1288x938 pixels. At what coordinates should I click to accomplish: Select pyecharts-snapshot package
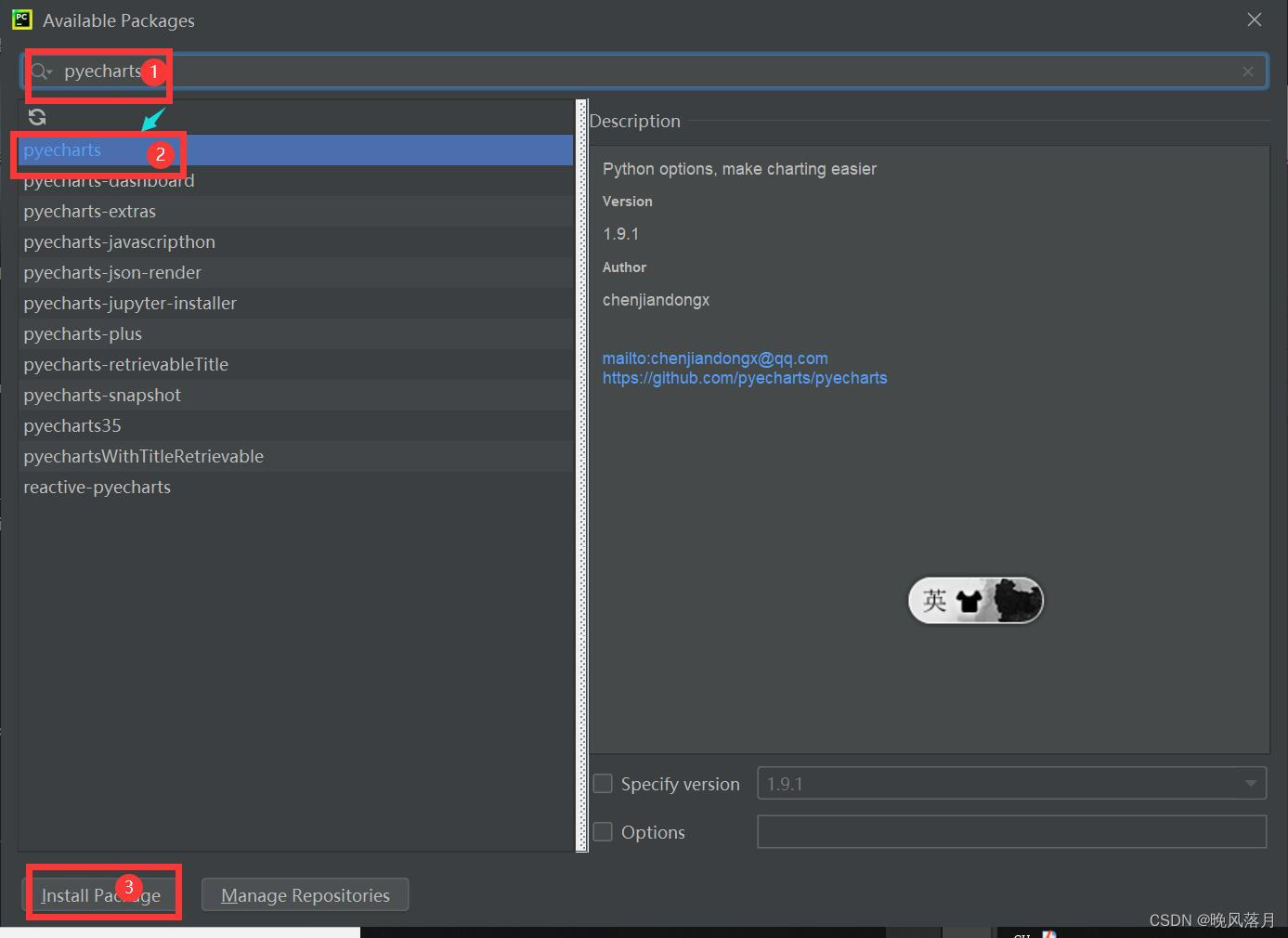click(295, 396)
